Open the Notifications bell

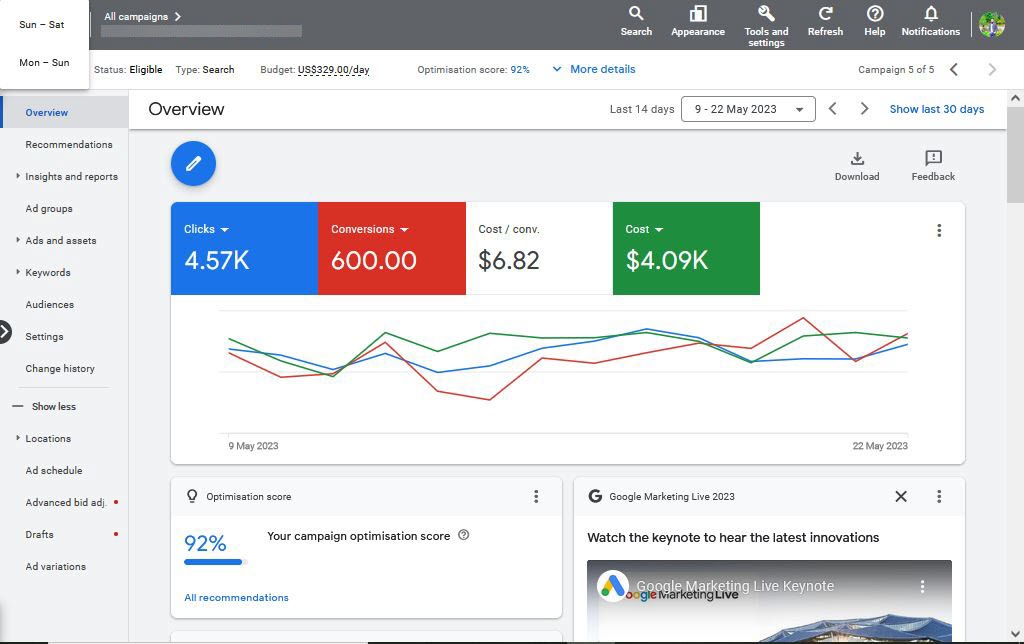click(x=931, y=22)
